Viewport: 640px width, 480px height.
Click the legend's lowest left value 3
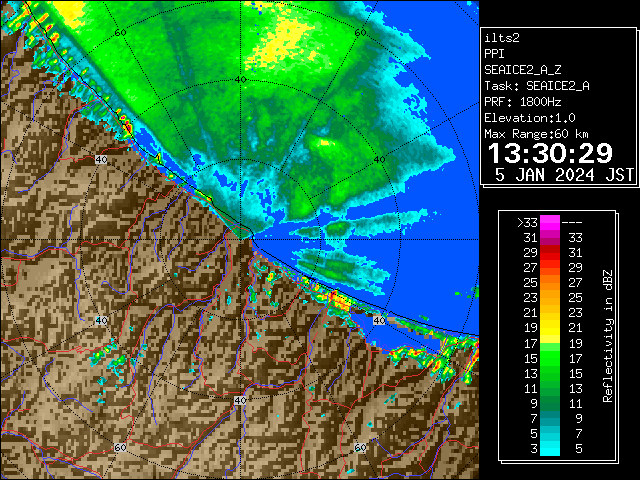click(x=534, y=449)
